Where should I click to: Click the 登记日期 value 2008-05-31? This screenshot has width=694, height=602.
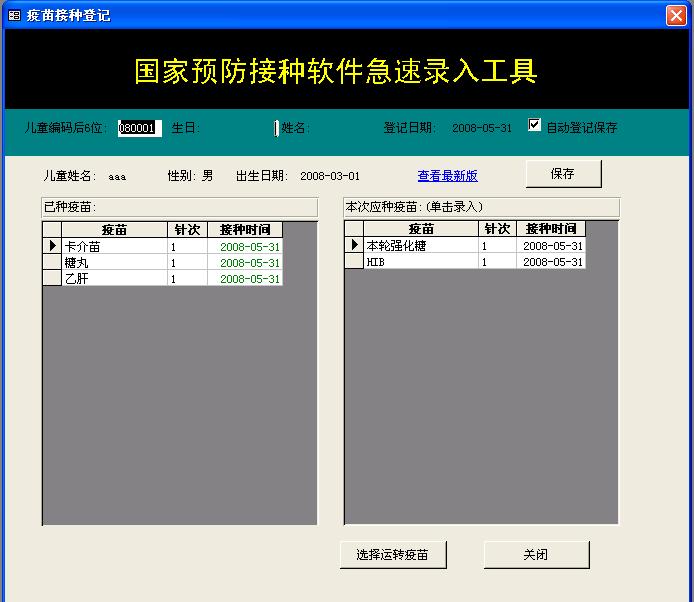(x=481, y=128)
